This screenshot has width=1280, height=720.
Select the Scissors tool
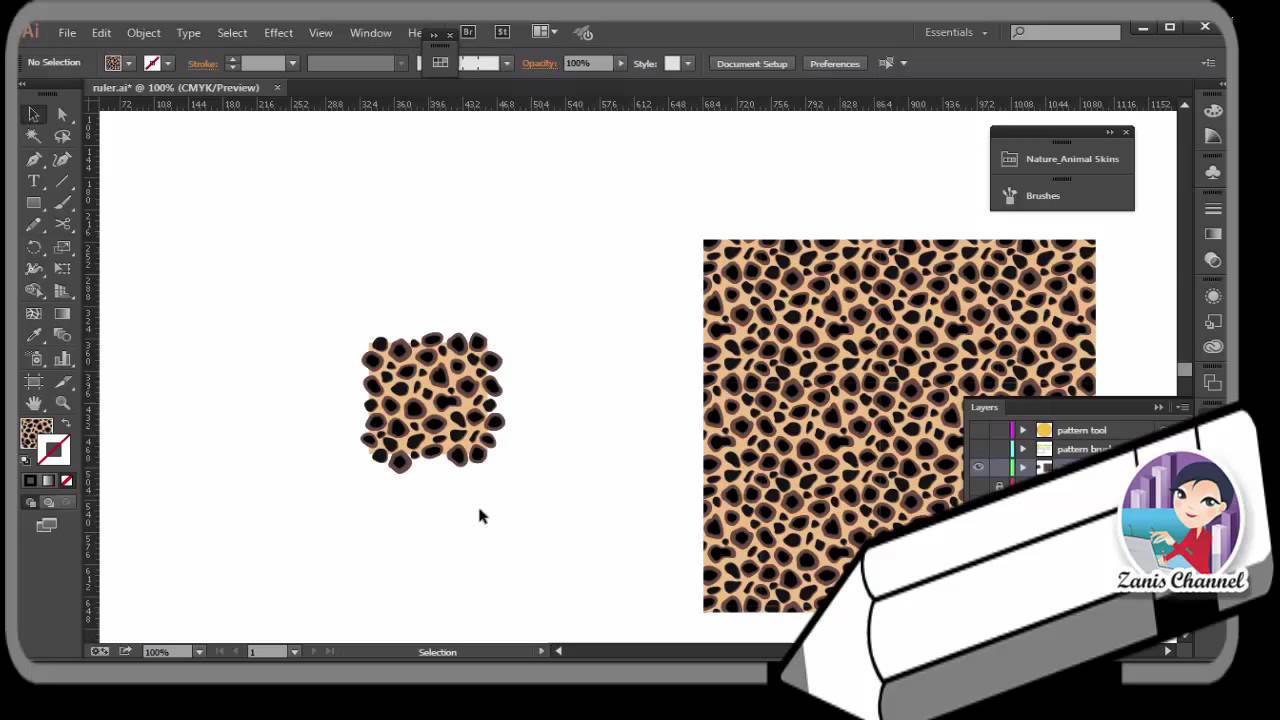pos(62,225)
